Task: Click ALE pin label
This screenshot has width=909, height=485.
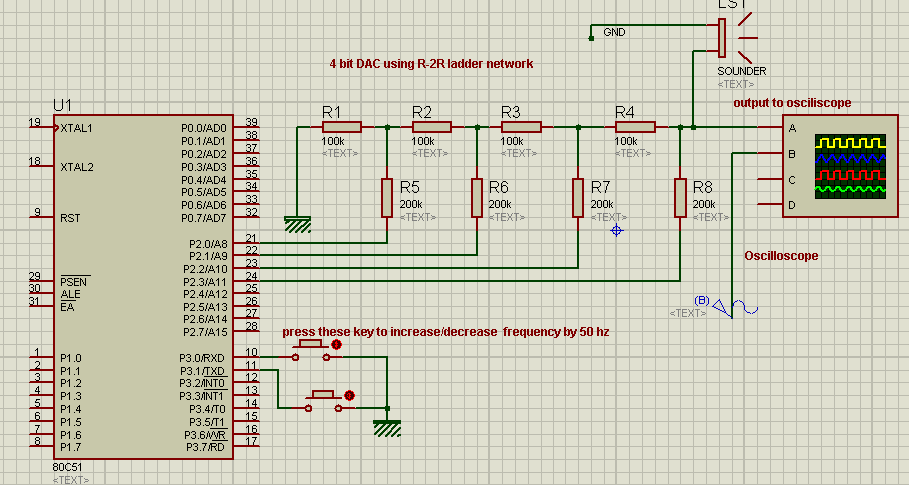Action: (70, 295)
